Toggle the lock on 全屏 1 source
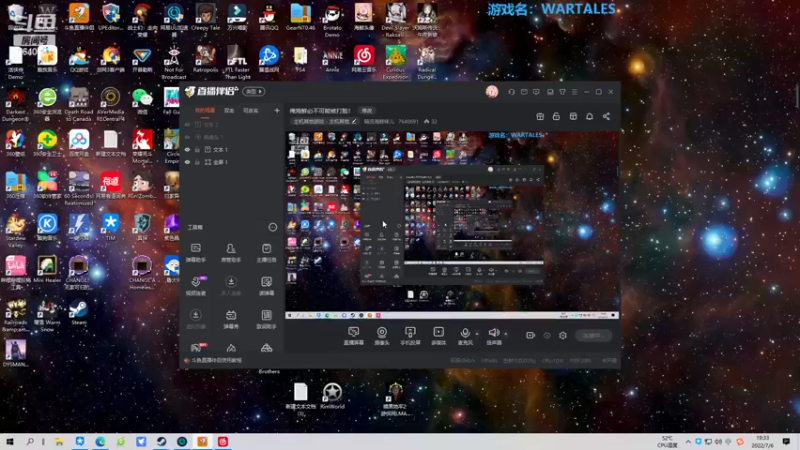The width and height of the screenshot is (800, 450). [x=197, y=162]
